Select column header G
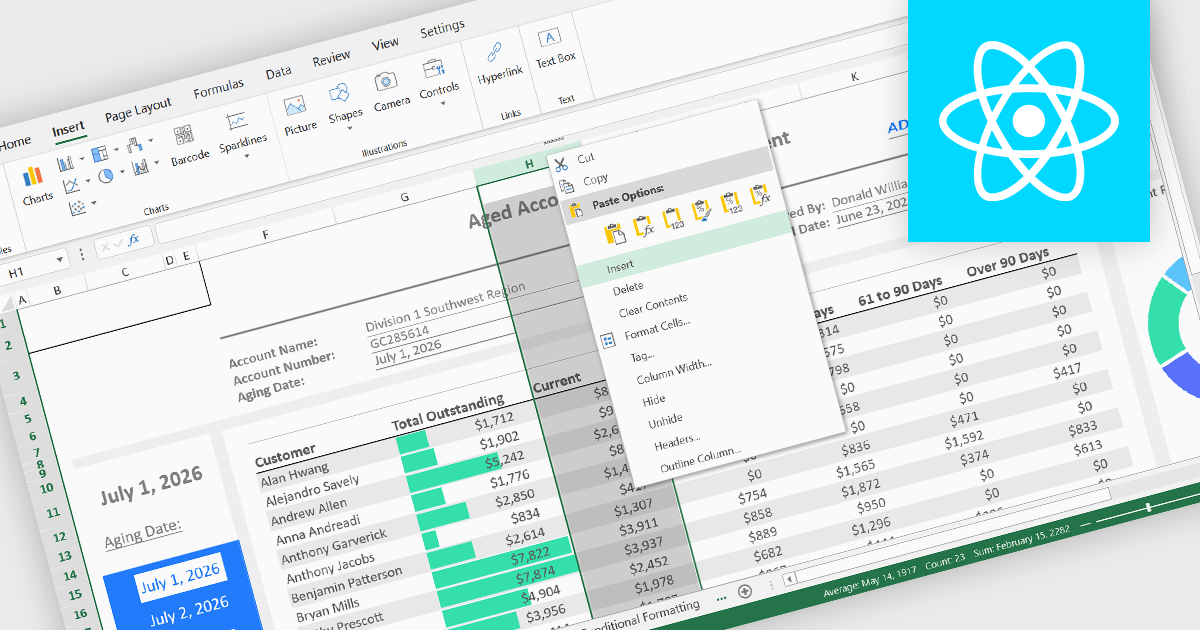The height and width of the screenshot is (630, 1200). (404, 199)
